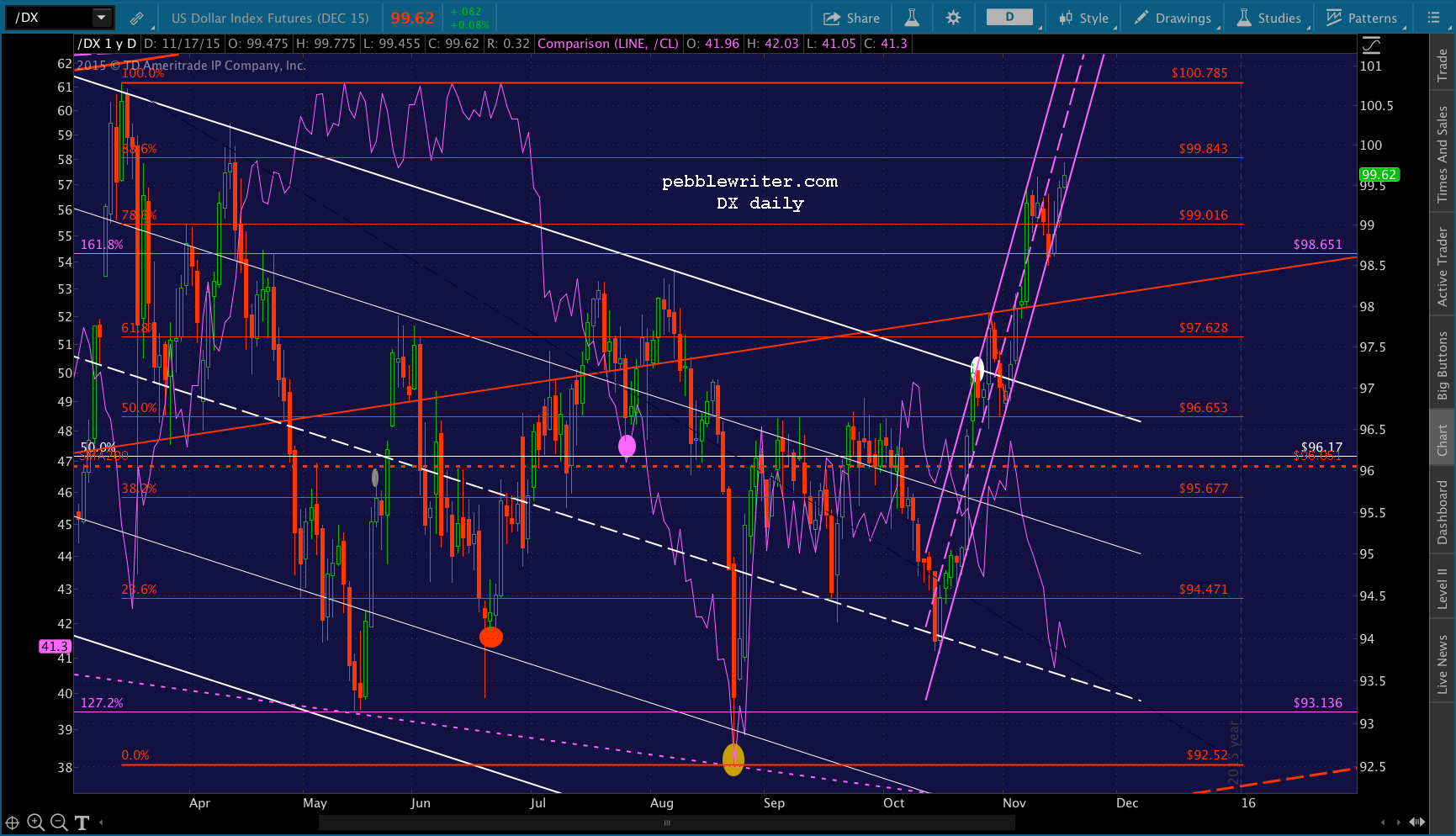Open the Patterns menu

pos(1362,18)
